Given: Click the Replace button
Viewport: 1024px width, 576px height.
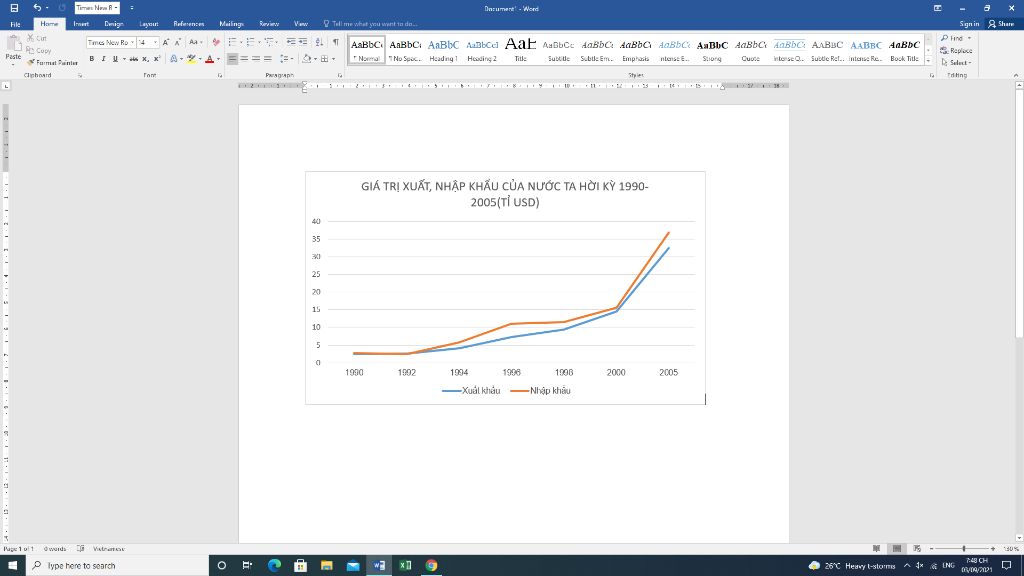Looking at the screenshot, I should 957,50.
